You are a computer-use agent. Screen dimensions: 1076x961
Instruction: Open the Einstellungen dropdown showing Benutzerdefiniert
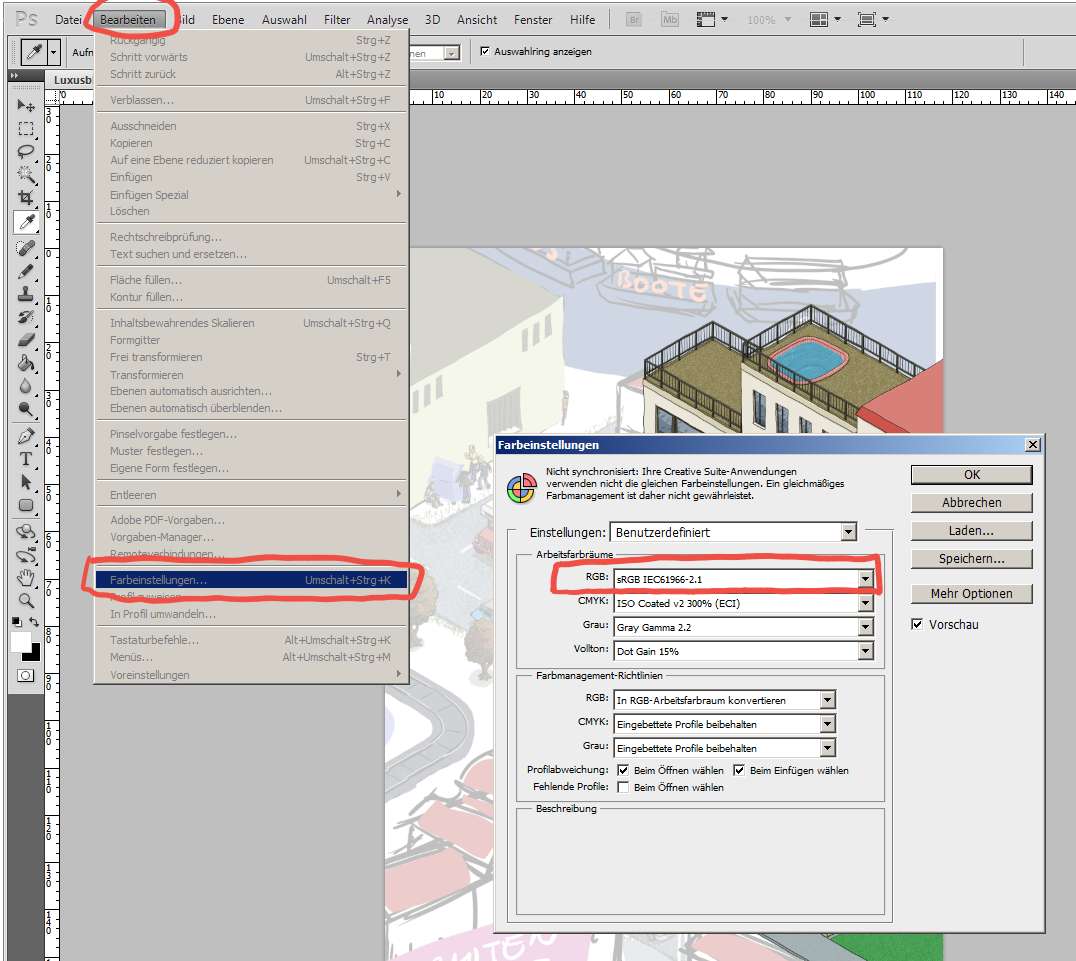[733, 532]
